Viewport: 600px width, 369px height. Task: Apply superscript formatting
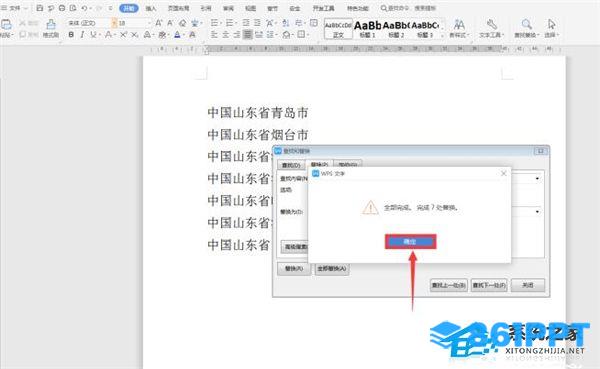(123, 35)
